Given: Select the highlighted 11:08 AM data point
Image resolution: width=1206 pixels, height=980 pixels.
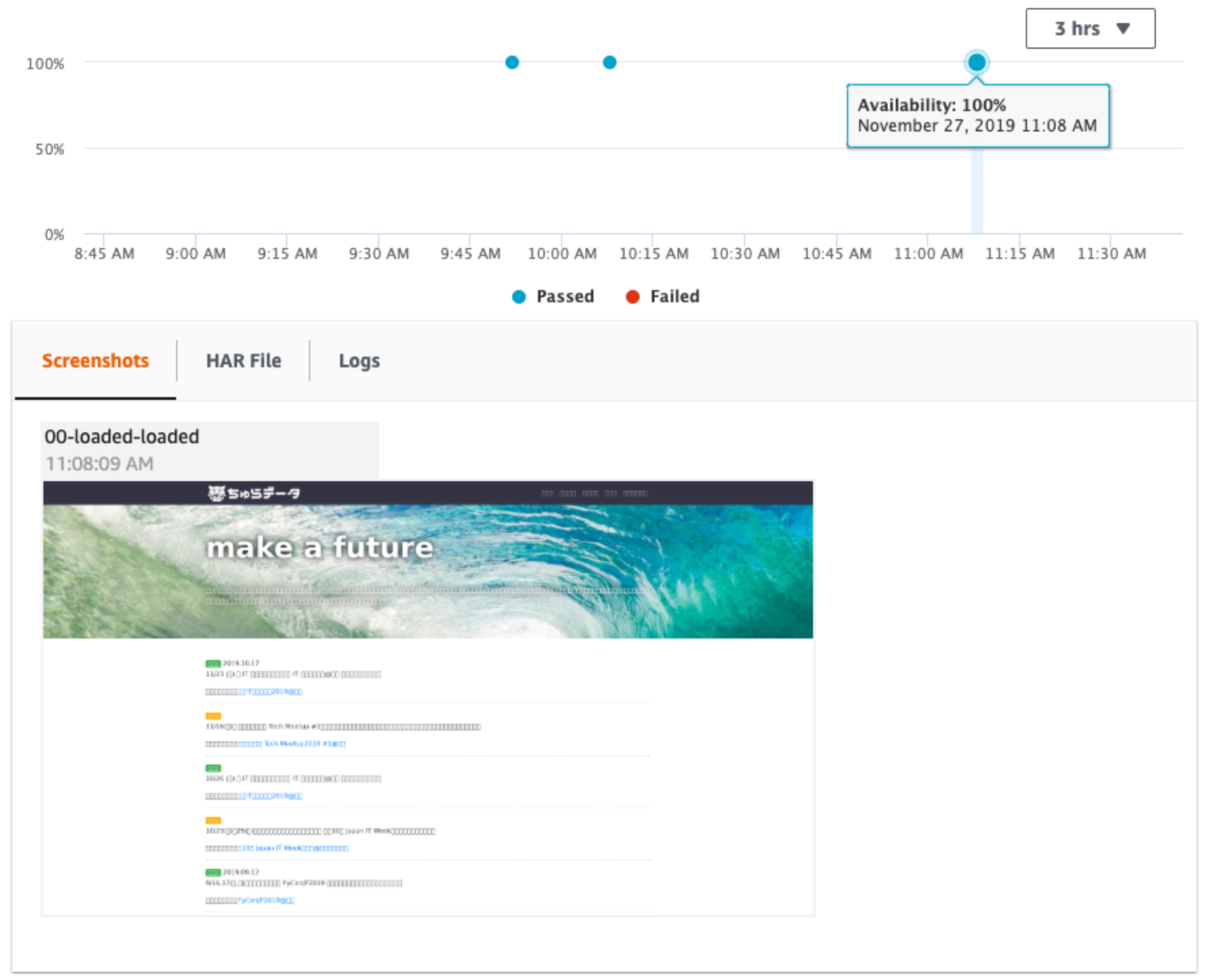Looking at the screenshot, I should 976,62.
